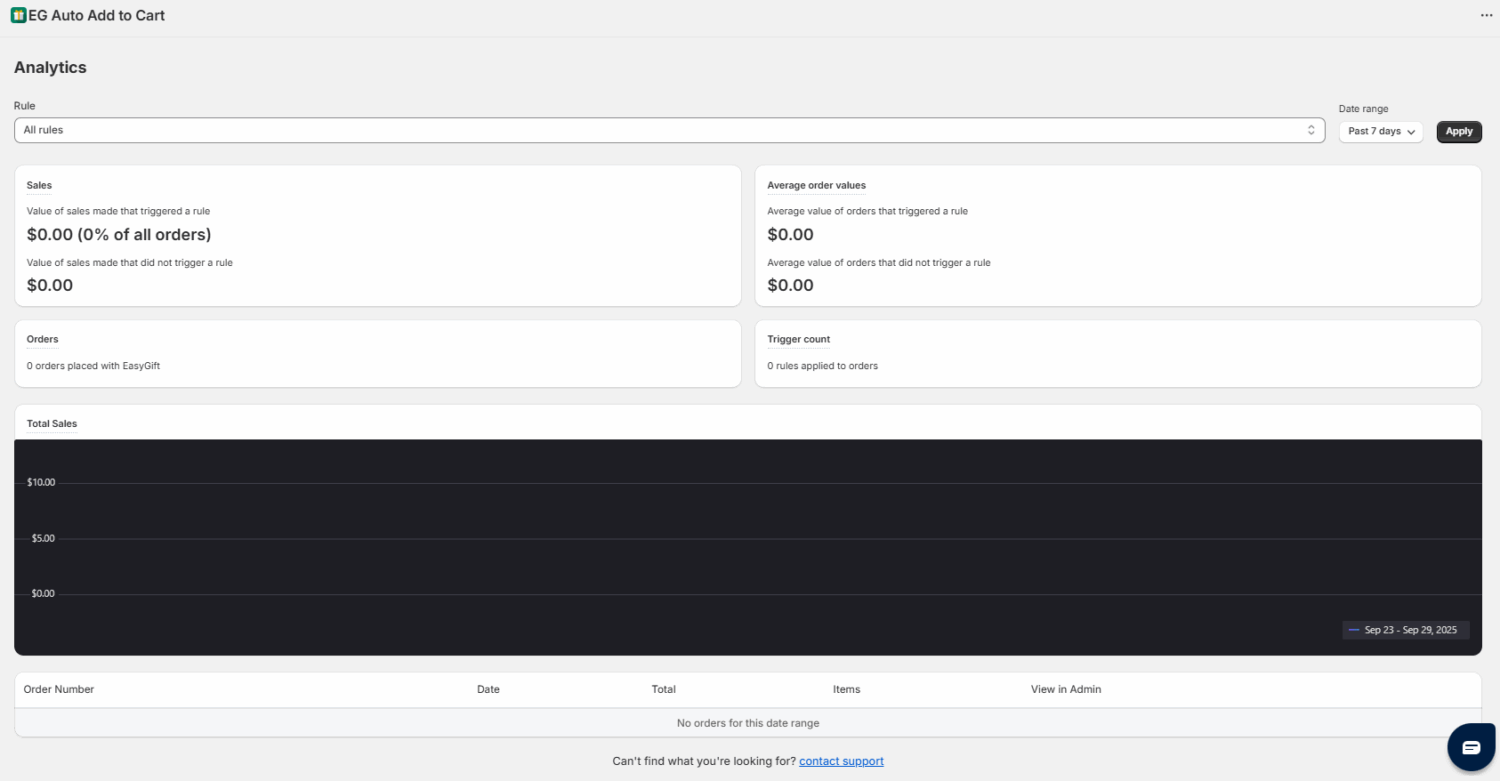The image size is (1500, 781).
Task: Click the Total column header
Action: [x=663, y=689]
